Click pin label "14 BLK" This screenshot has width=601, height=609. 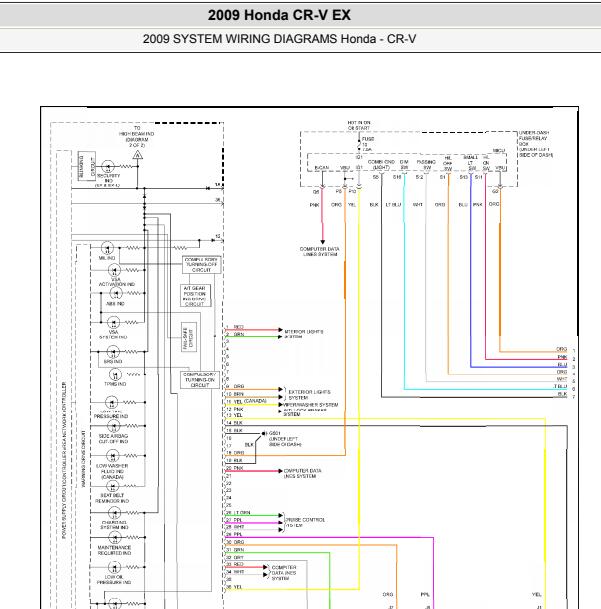click(234, 423)
